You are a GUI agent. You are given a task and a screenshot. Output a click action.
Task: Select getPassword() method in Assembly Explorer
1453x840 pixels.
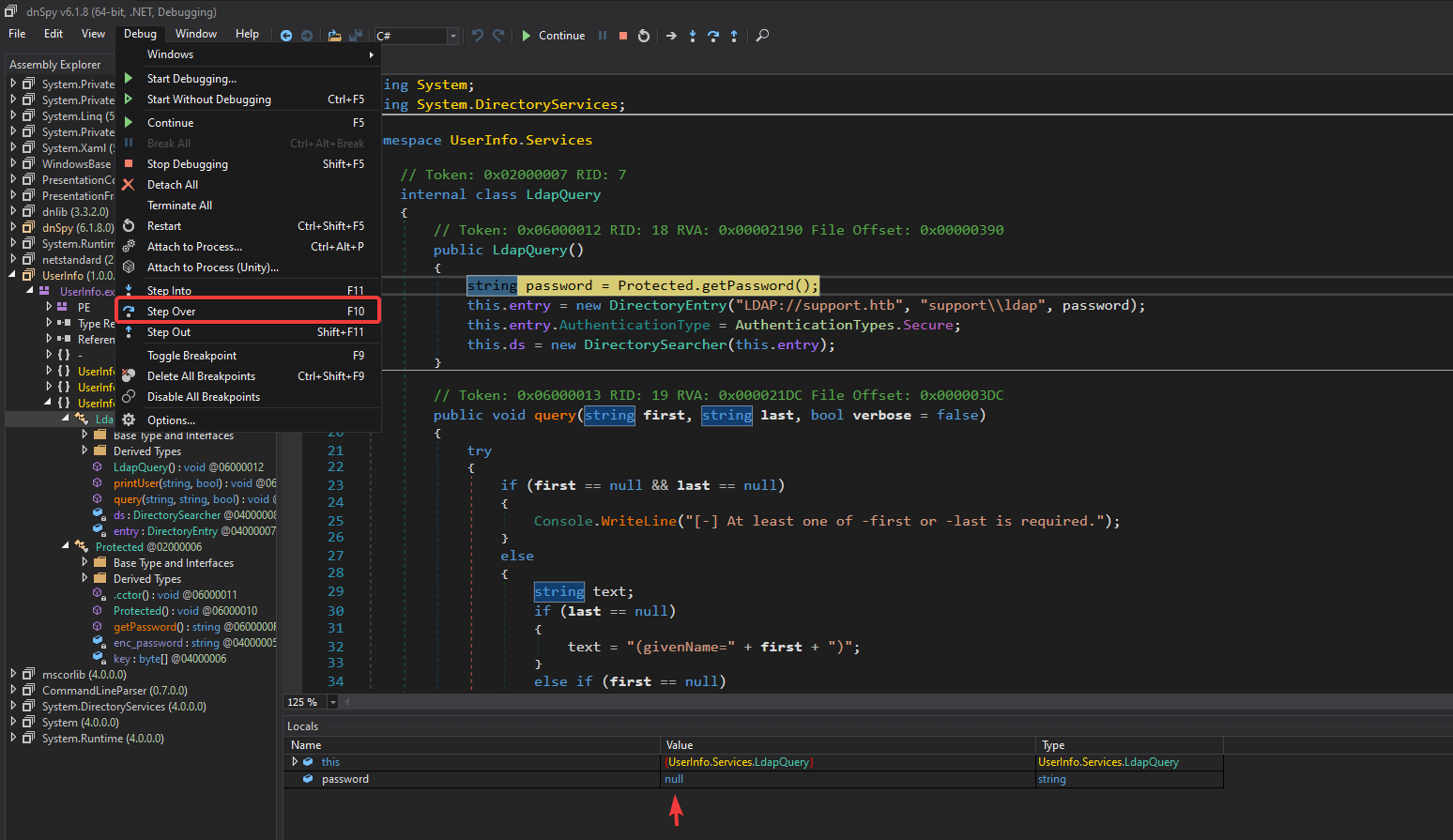(145, 627)
